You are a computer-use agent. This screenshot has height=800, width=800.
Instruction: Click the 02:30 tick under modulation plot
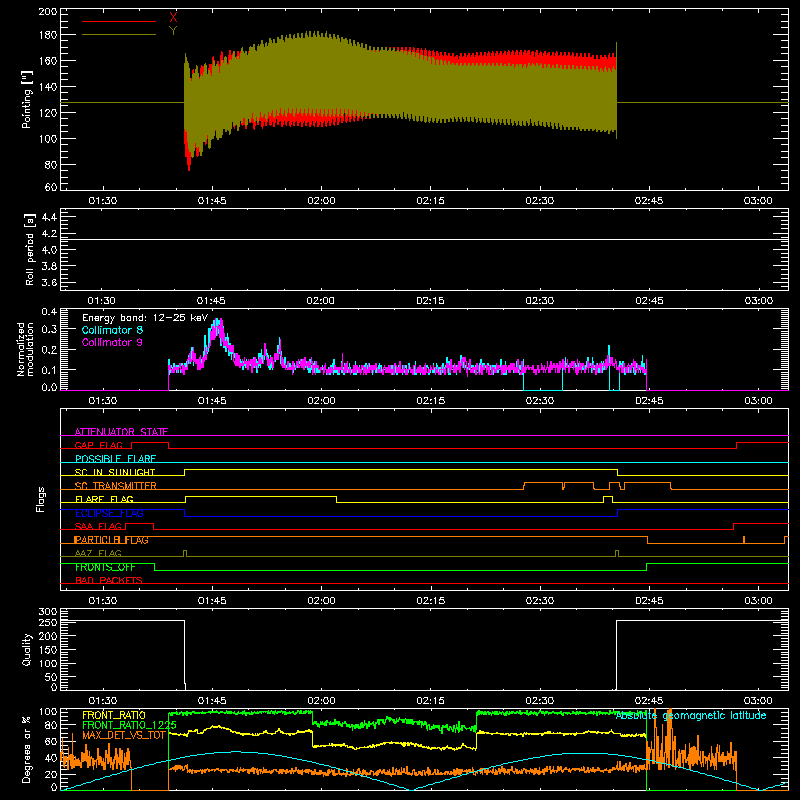[540, 401]
